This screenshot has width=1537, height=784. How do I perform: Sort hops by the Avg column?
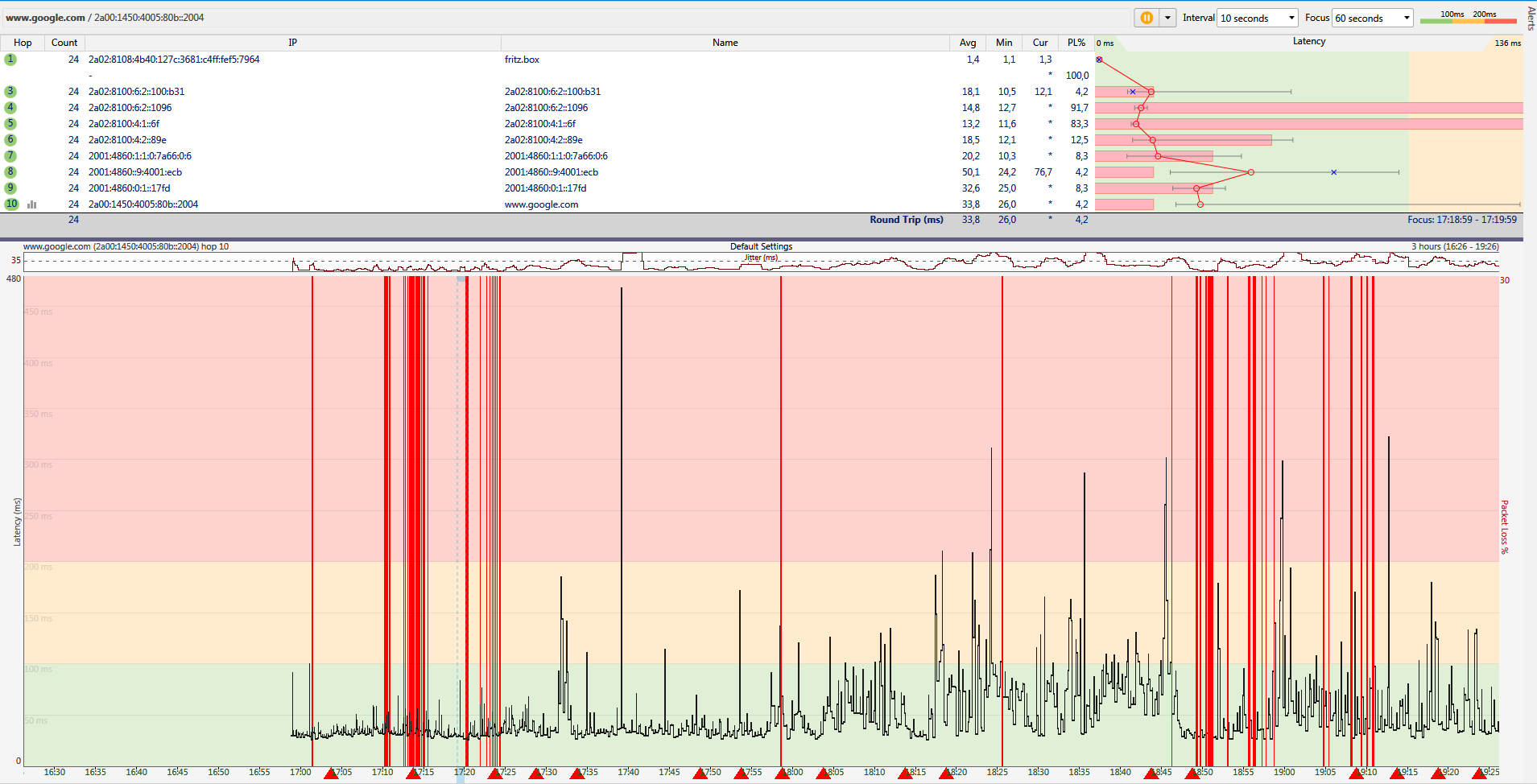coord(968,42)
